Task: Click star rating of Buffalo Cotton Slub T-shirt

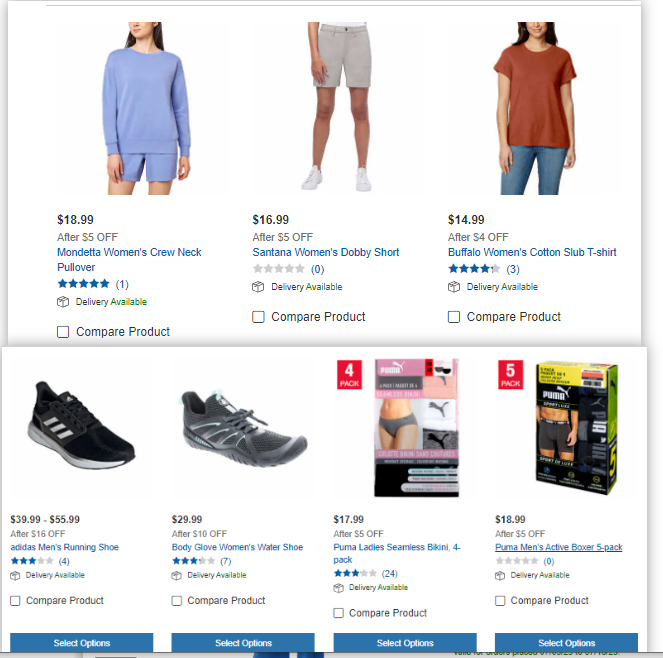Action: (x=474, y=269)
